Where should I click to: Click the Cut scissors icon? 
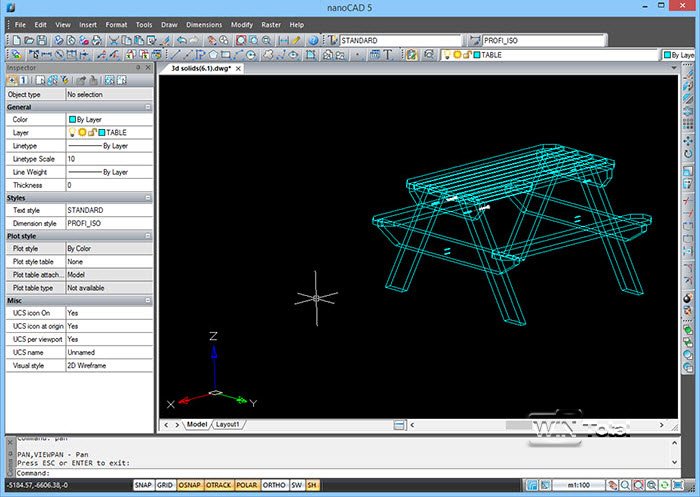point(116,40)
